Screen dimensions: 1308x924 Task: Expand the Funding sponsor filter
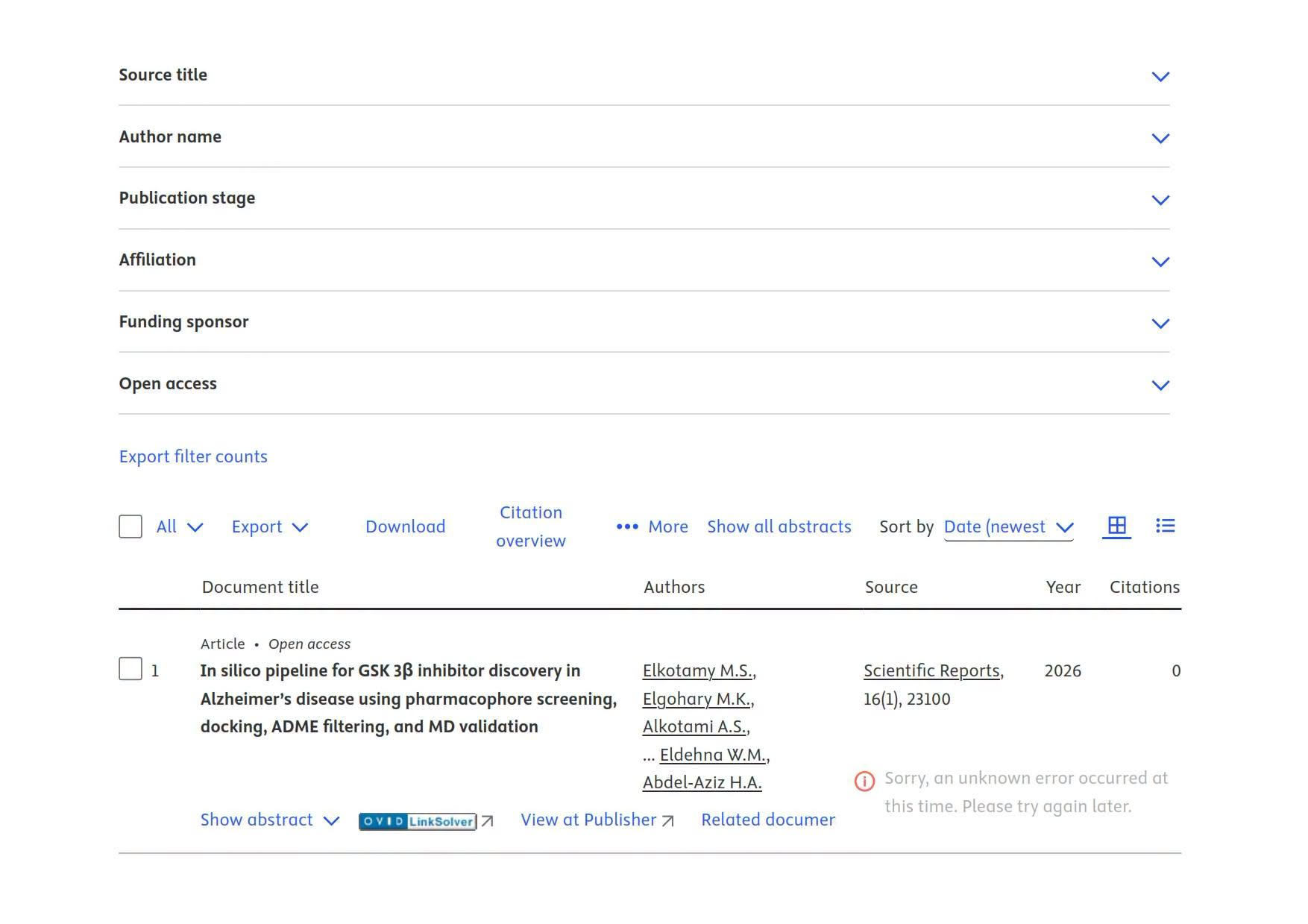click(644, 322)
